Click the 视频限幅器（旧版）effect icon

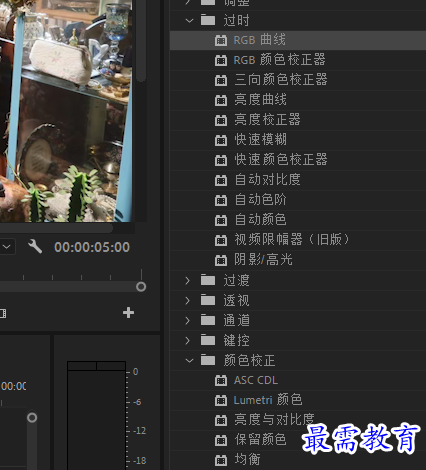(x=221, y=240)
